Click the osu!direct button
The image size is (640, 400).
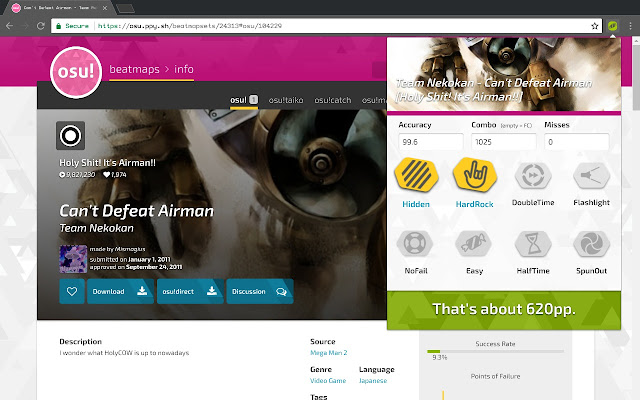(x=190, y=291)
